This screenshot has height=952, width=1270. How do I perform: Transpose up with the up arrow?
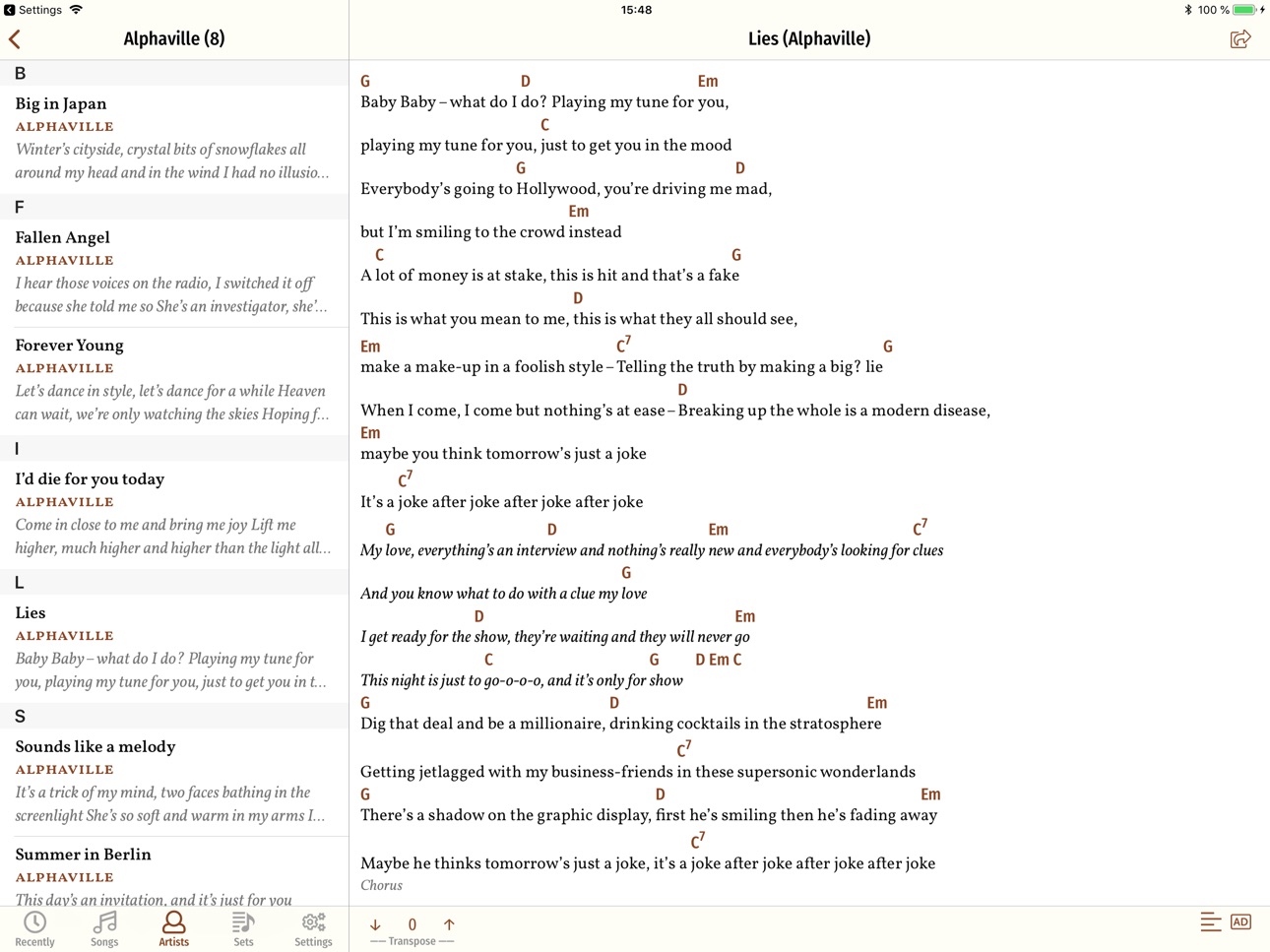point(449,924)
